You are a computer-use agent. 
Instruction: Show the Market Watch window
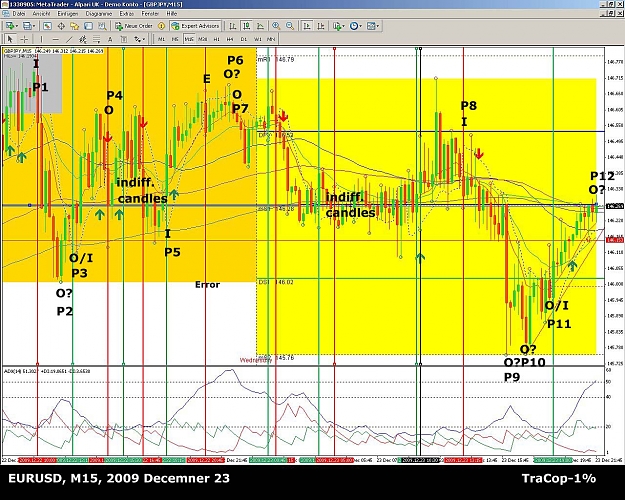[47, 26]
